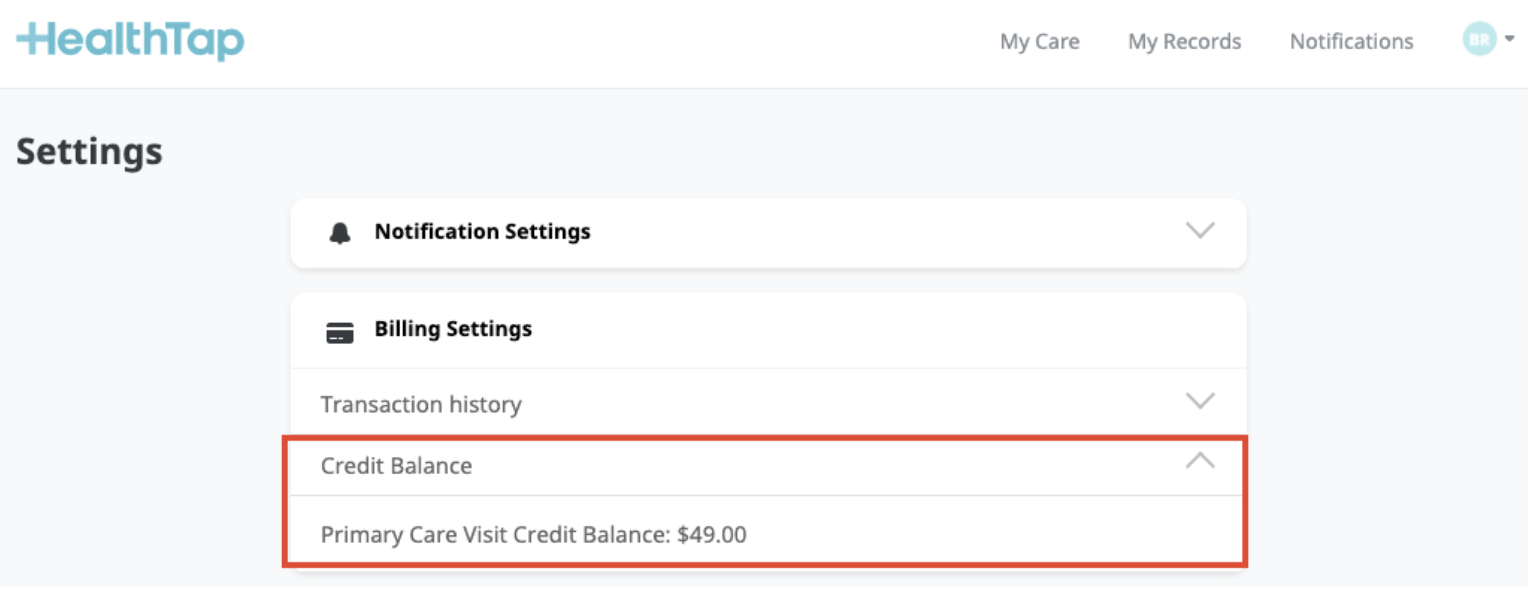Click the credit card Billing Settings icon
This screenshot has height=596, width=1528.
point(340,332)
